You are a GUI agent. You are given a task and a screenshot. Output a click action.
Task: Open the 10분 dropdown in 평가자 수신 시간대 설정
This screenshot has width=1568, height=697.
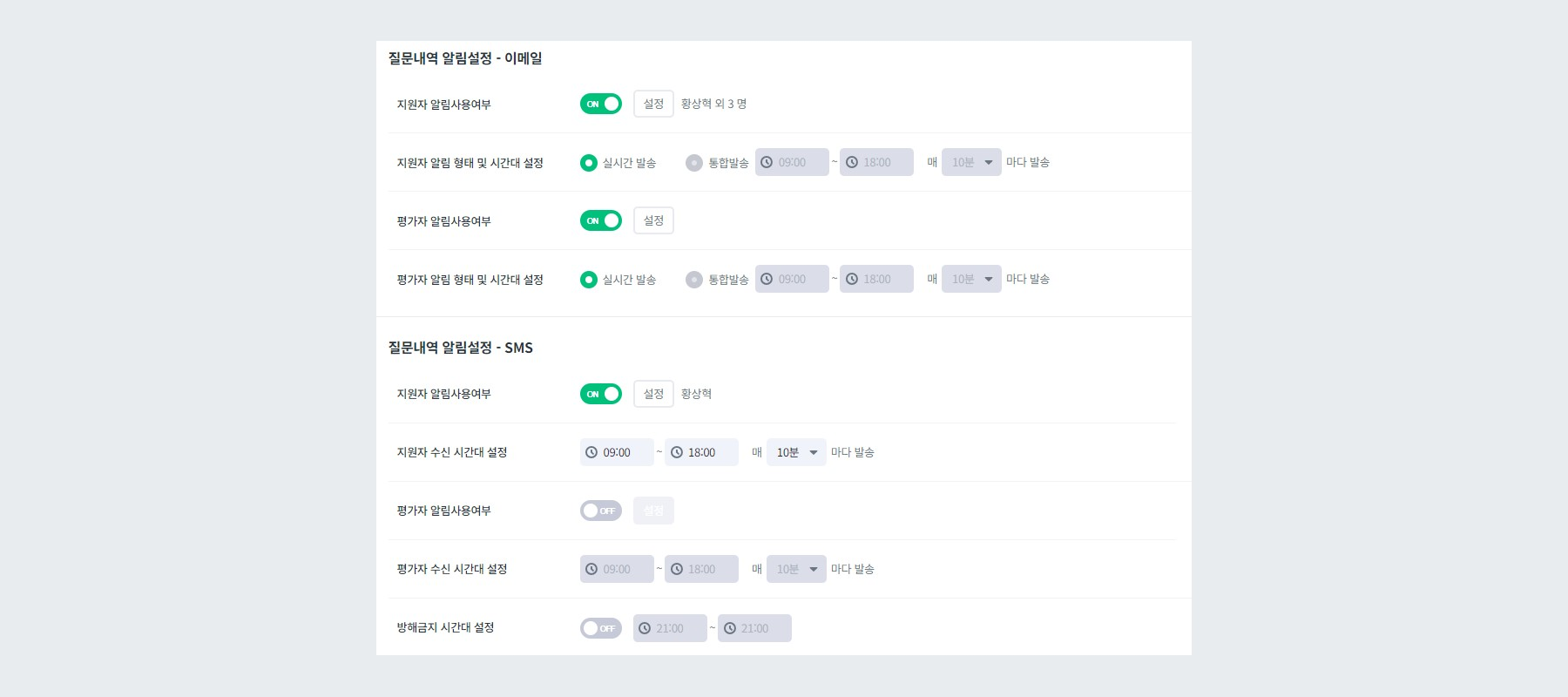click(795, 568)
